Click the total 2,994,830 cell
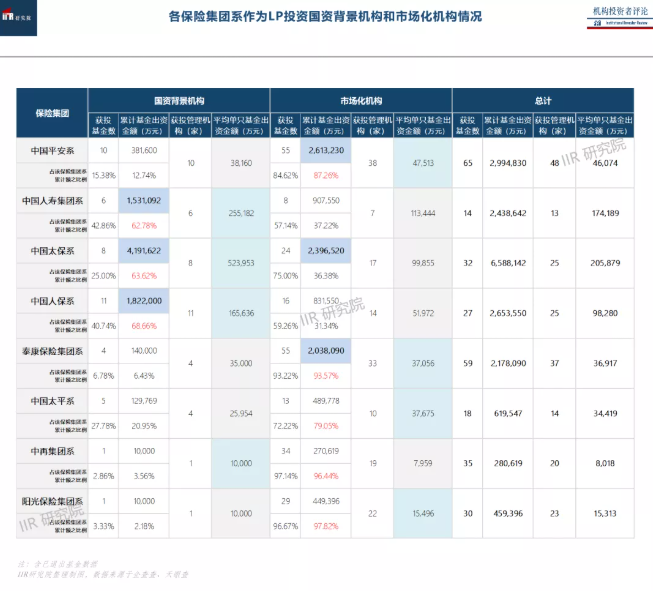Image resolution: width=653 pixels, height=591 pixels. pos(508,163)
